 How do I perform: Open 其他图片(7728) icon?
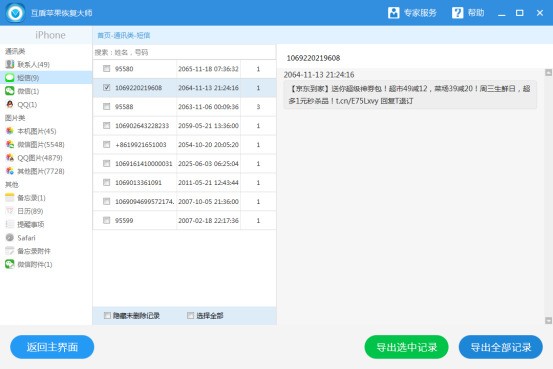click(x=10, y=171)
